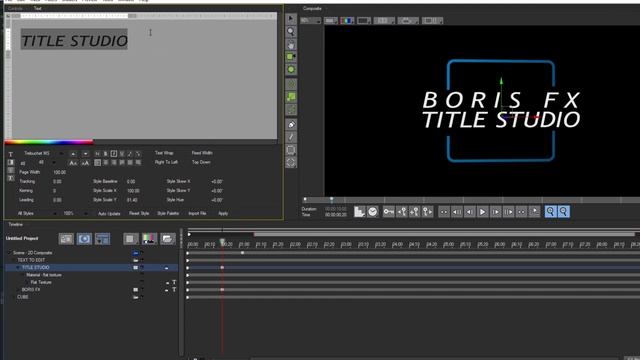The image size is (640, 360).
Task: Click the timeline playhead marker
Action: click(222, 241)
